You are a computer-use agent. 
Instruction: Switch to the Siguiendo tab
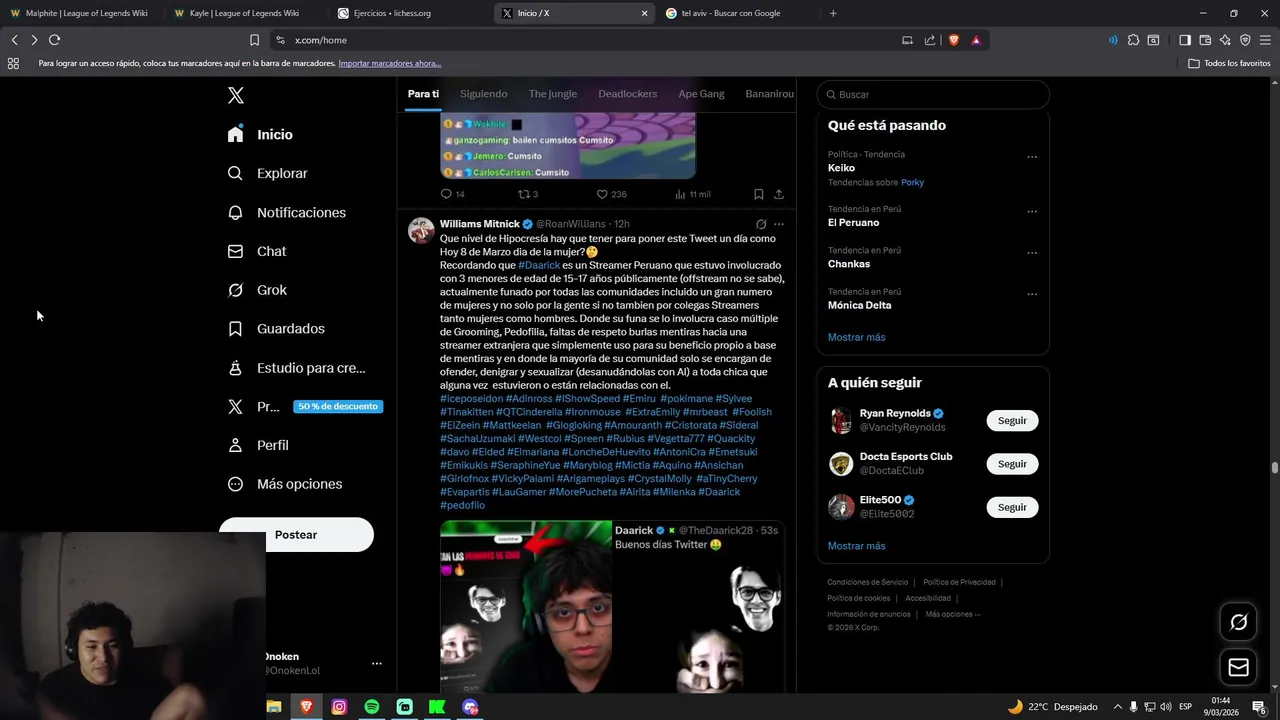[483, 94]
